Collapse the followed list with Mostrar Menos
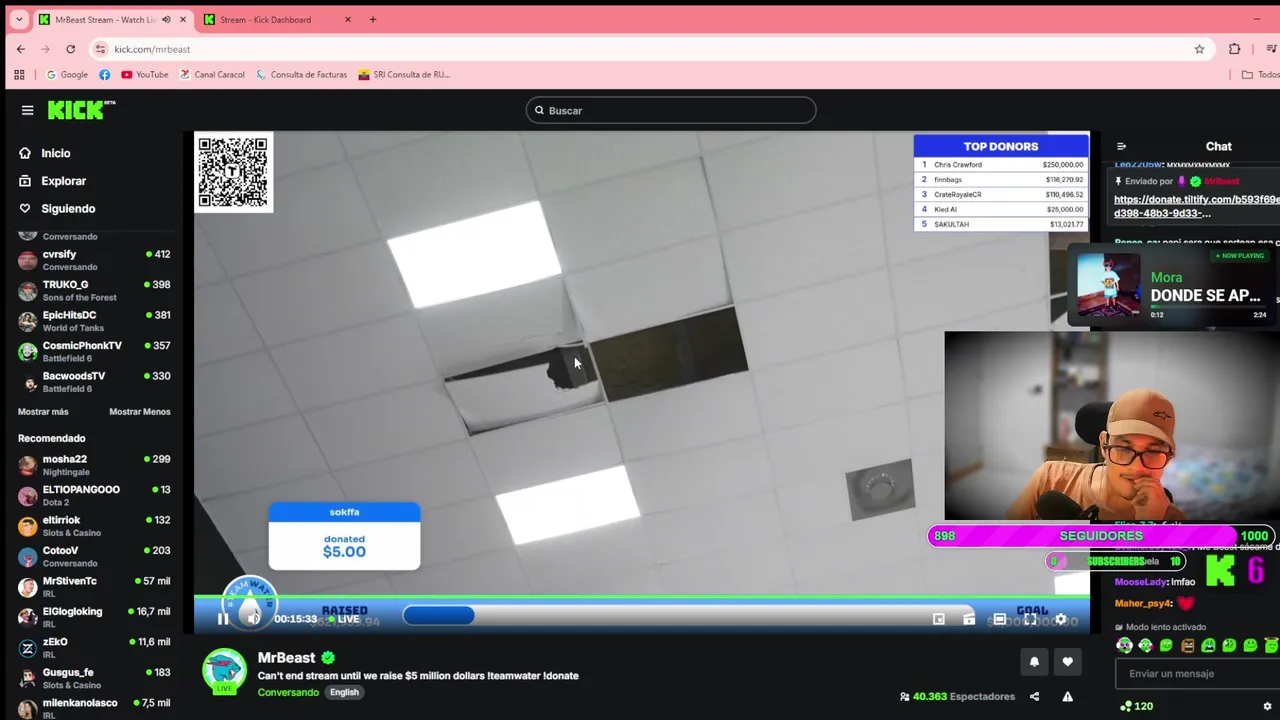The width and height of the screenshot is (1280, 720). pos(140,412)
